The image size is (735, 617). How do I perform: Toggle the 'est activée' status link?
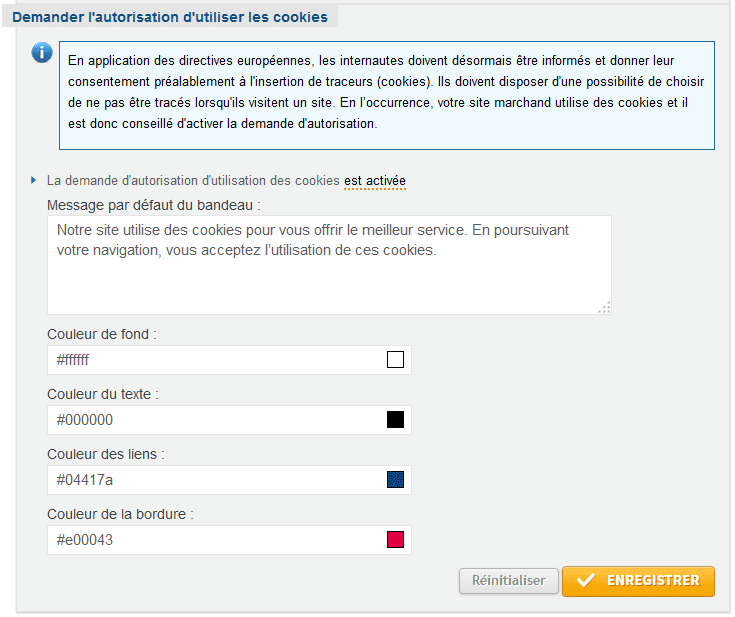click(375, 181)
